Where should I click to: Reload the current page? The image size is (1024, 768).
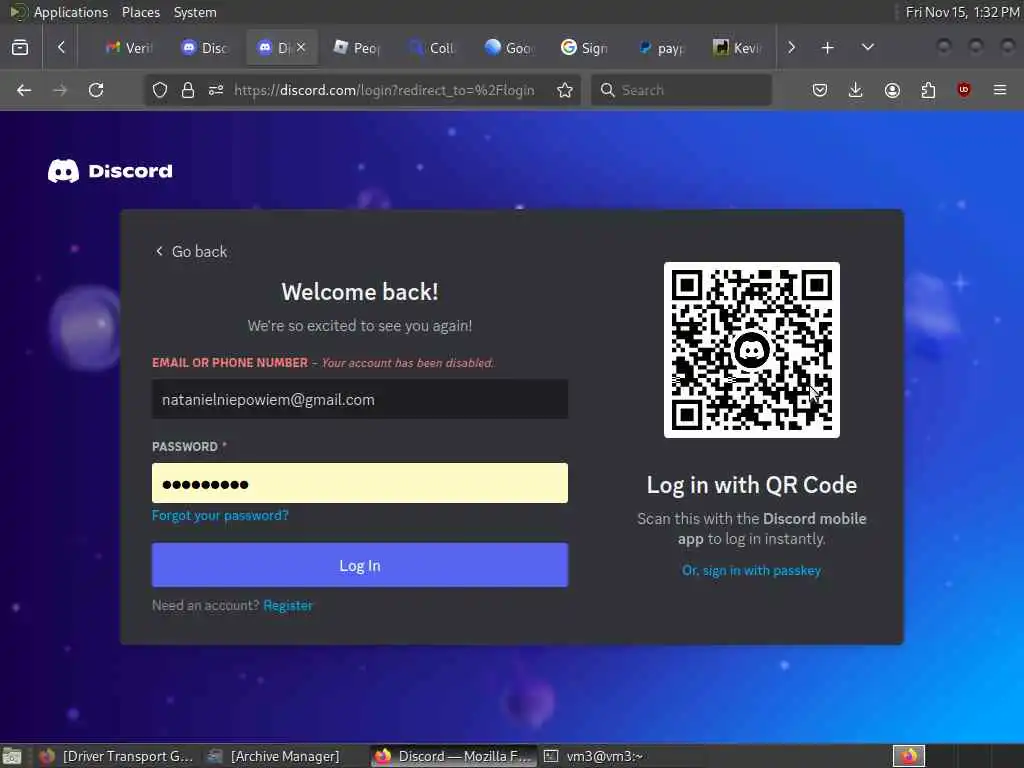96,90
